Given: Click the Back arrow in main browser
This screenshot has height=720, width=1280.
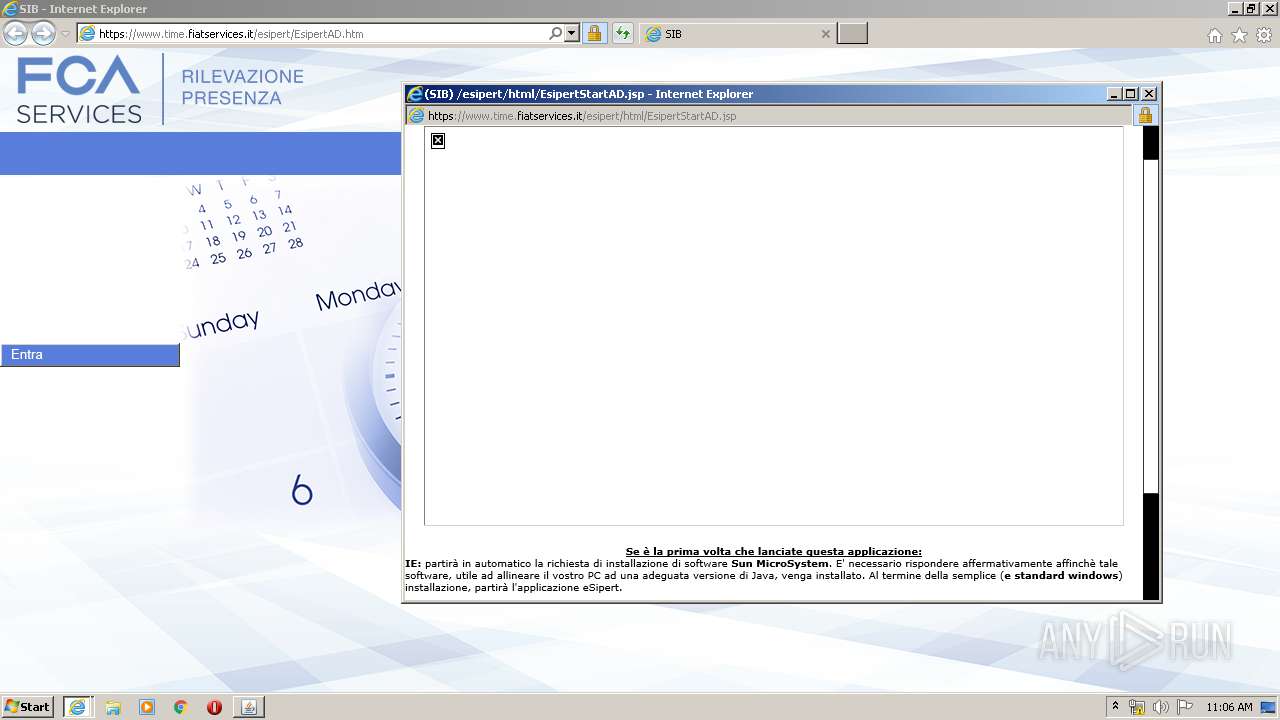Looking at the screenshot, I should click(15, 34).
